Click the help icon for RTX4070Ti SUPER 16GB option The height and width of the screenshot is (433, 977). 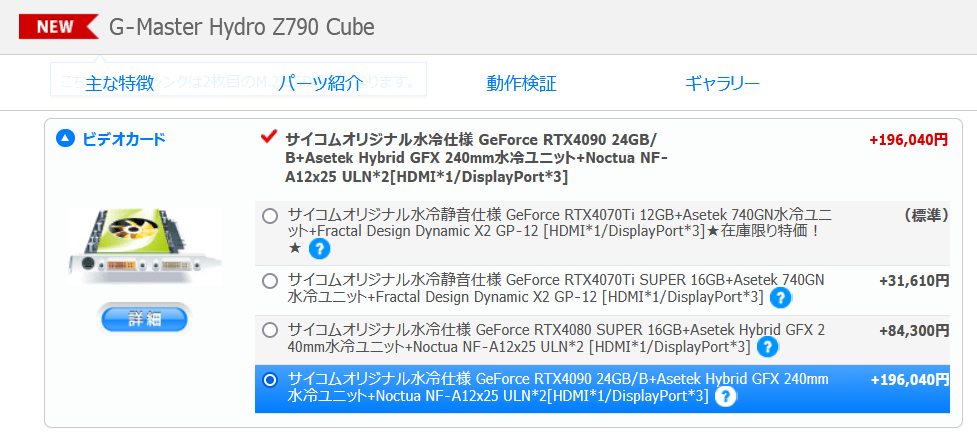[x=780, y=298]
